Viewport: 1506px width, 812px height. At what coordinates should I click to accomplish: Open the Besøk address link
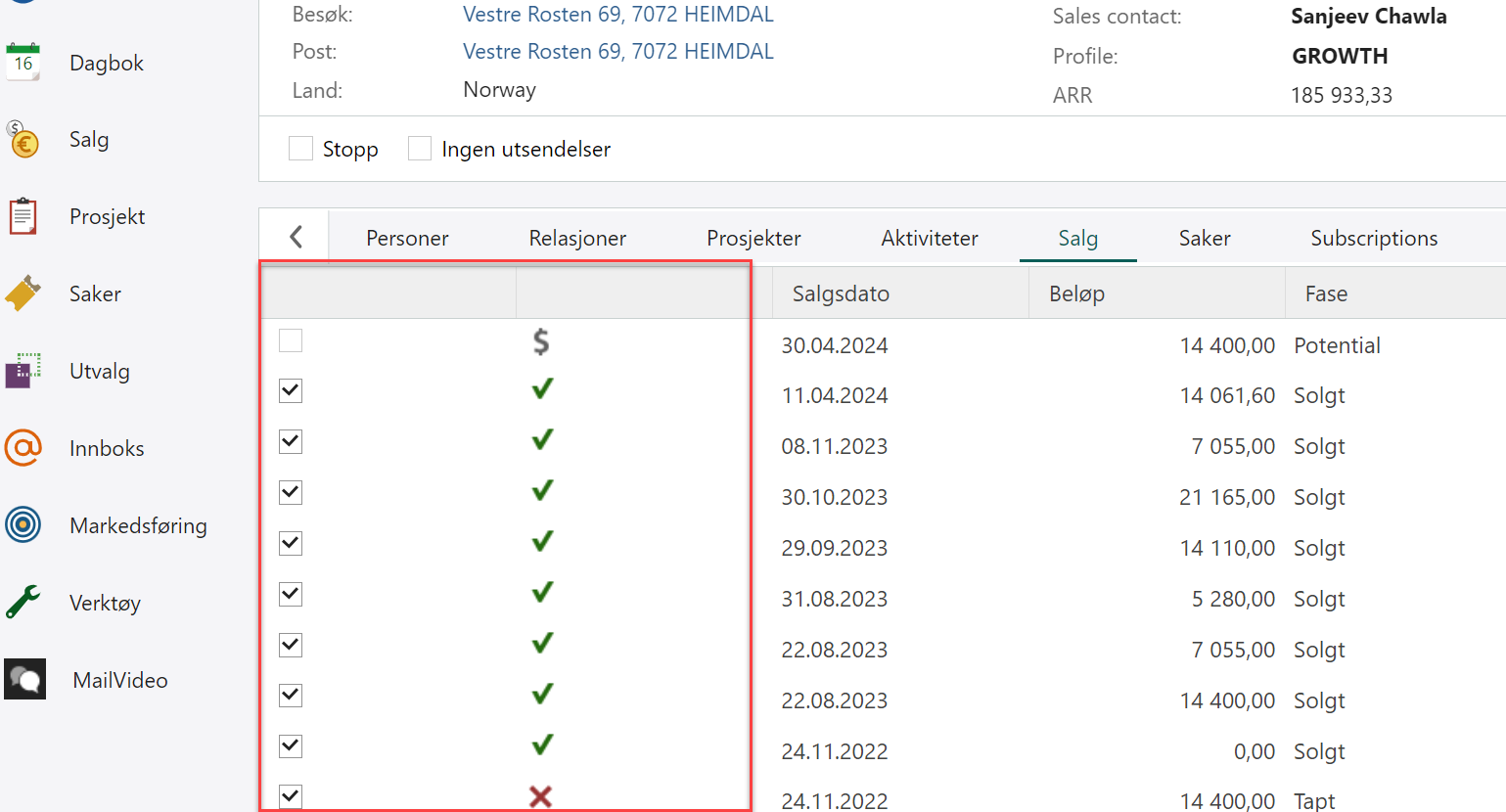pyautogui.click(x=617, y=15)
